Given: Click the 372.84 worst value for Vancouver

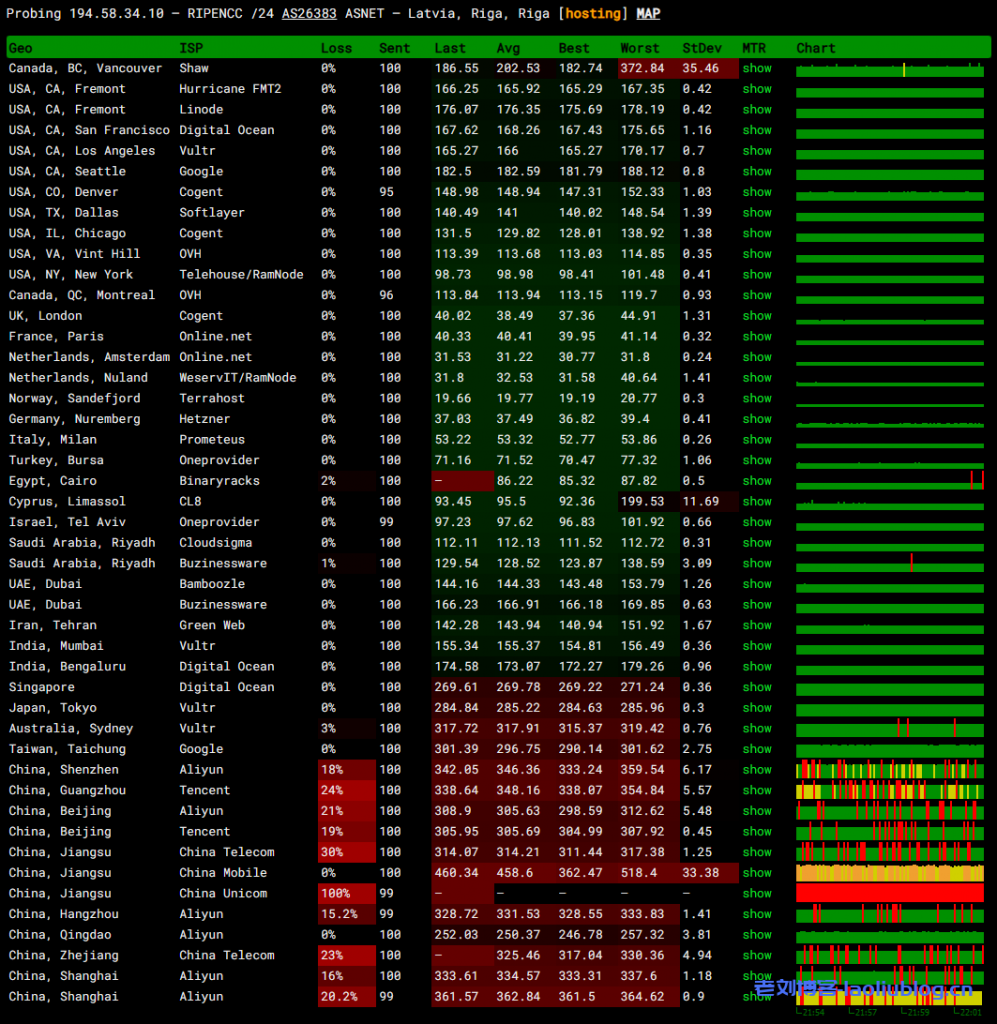Looking at the screenshot, I should pos(642,68).
